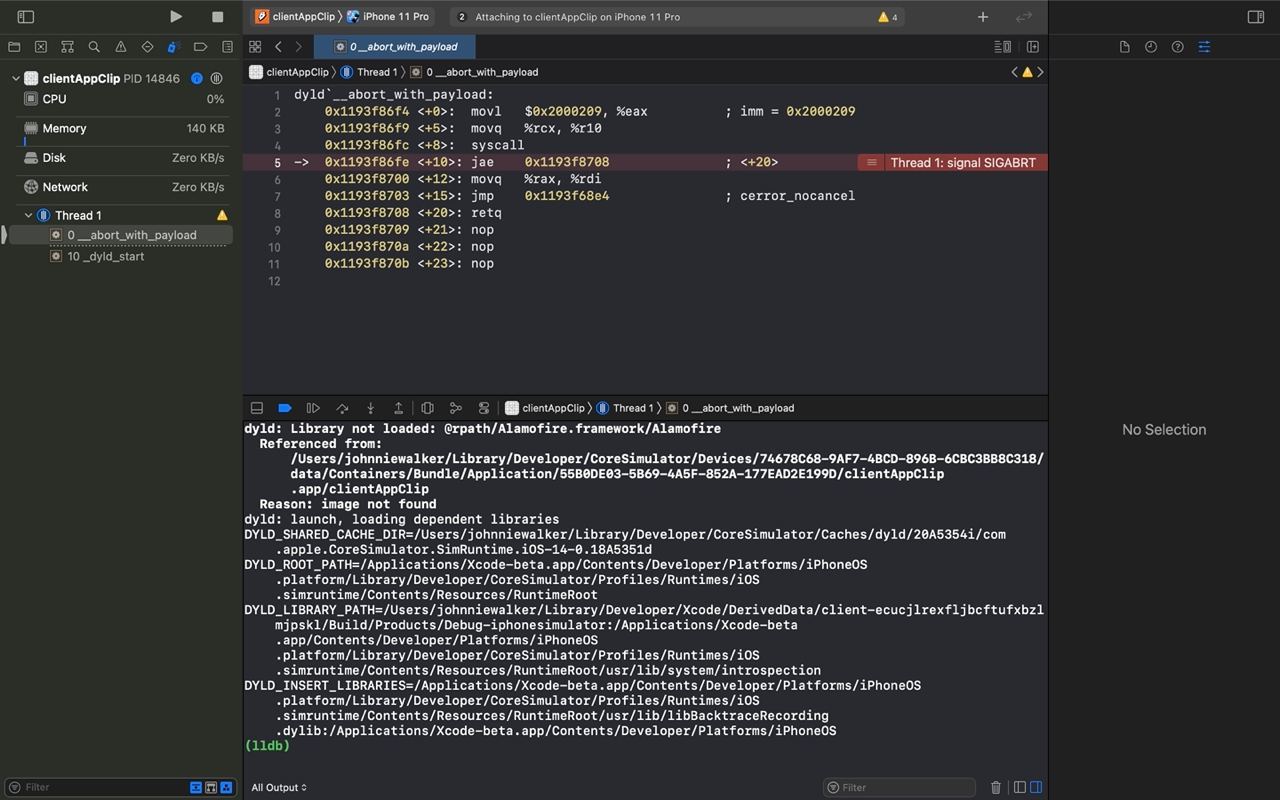Collapse the Thread 1 disclosure triangle
1280x800 pixels.
(x=28, y=215)
